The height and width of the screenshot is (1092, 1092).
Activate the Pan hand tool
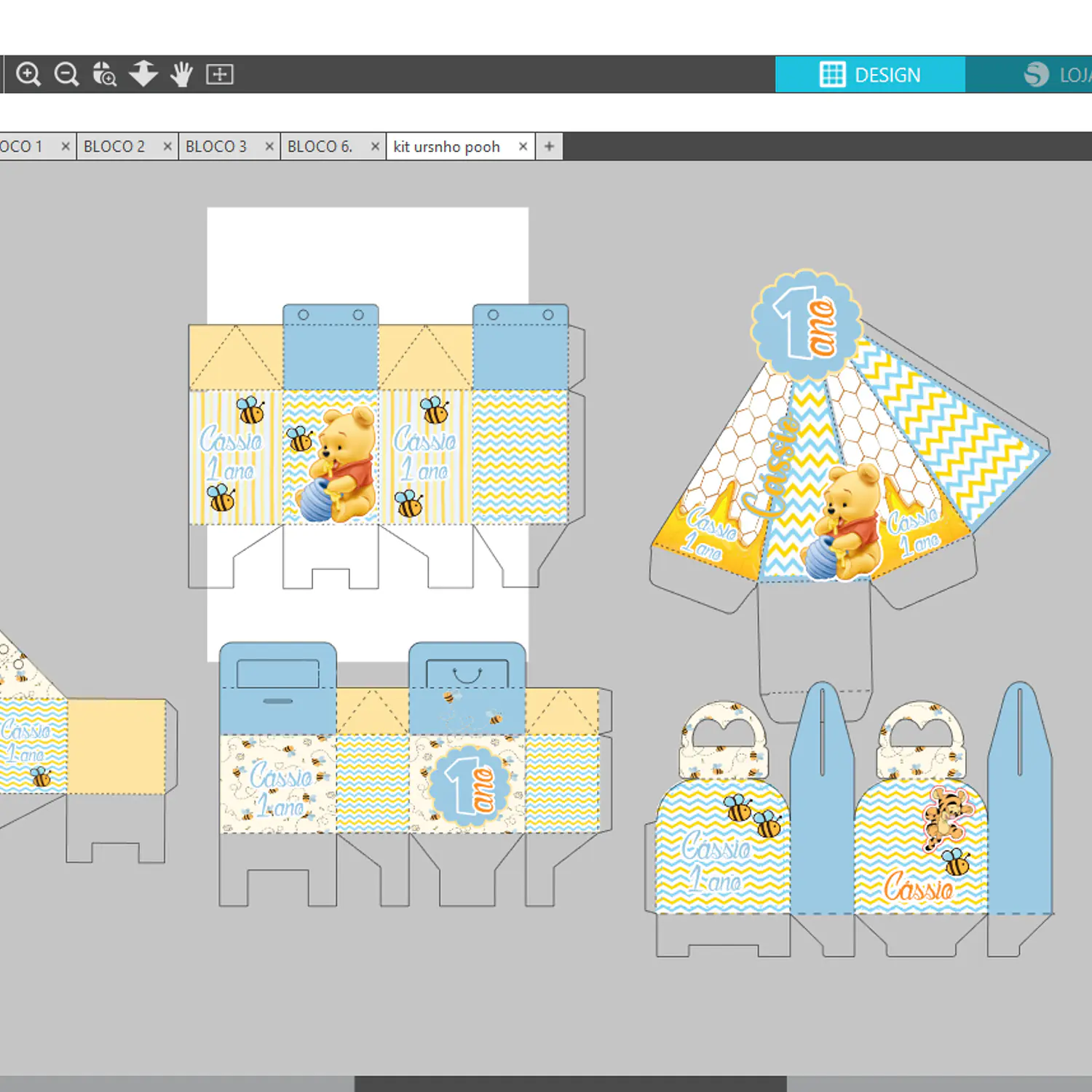click(x=181, y=74)
